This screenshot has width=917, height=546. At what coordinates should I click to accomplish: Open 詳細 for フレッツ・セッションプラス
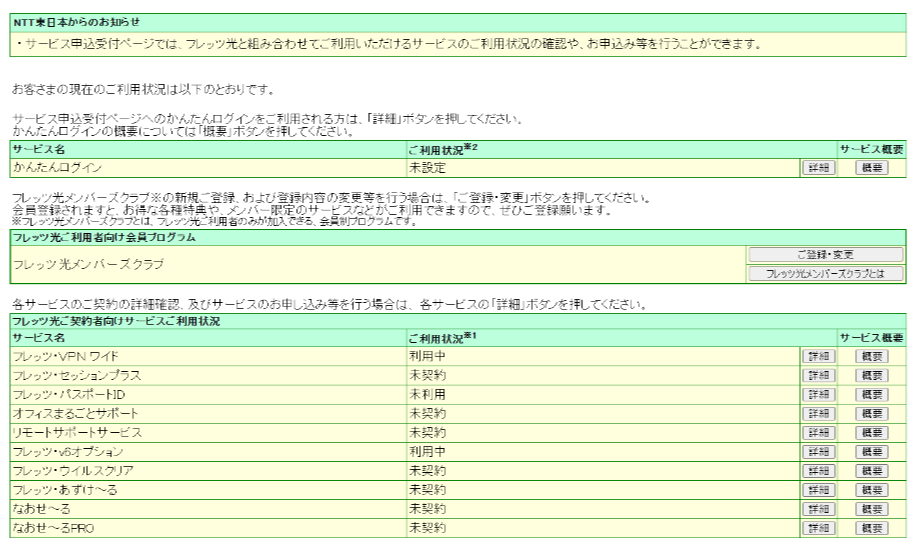pyautogui.click(x=819, y=375)
